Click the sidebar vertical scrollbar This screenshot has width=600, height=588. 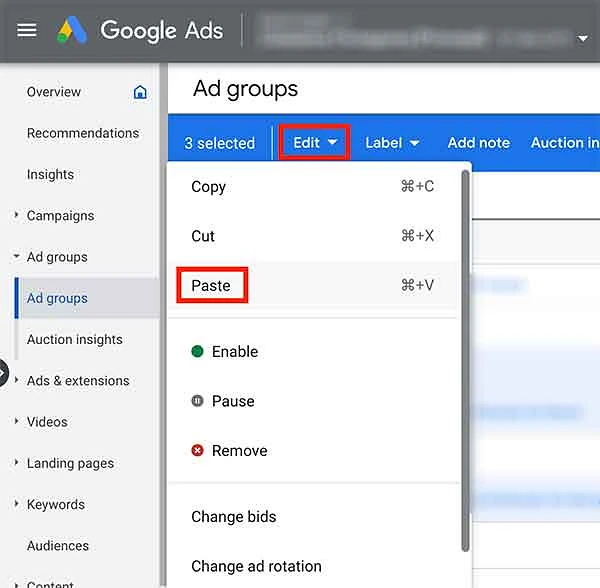pyautogui.click(x=163, y=325)
